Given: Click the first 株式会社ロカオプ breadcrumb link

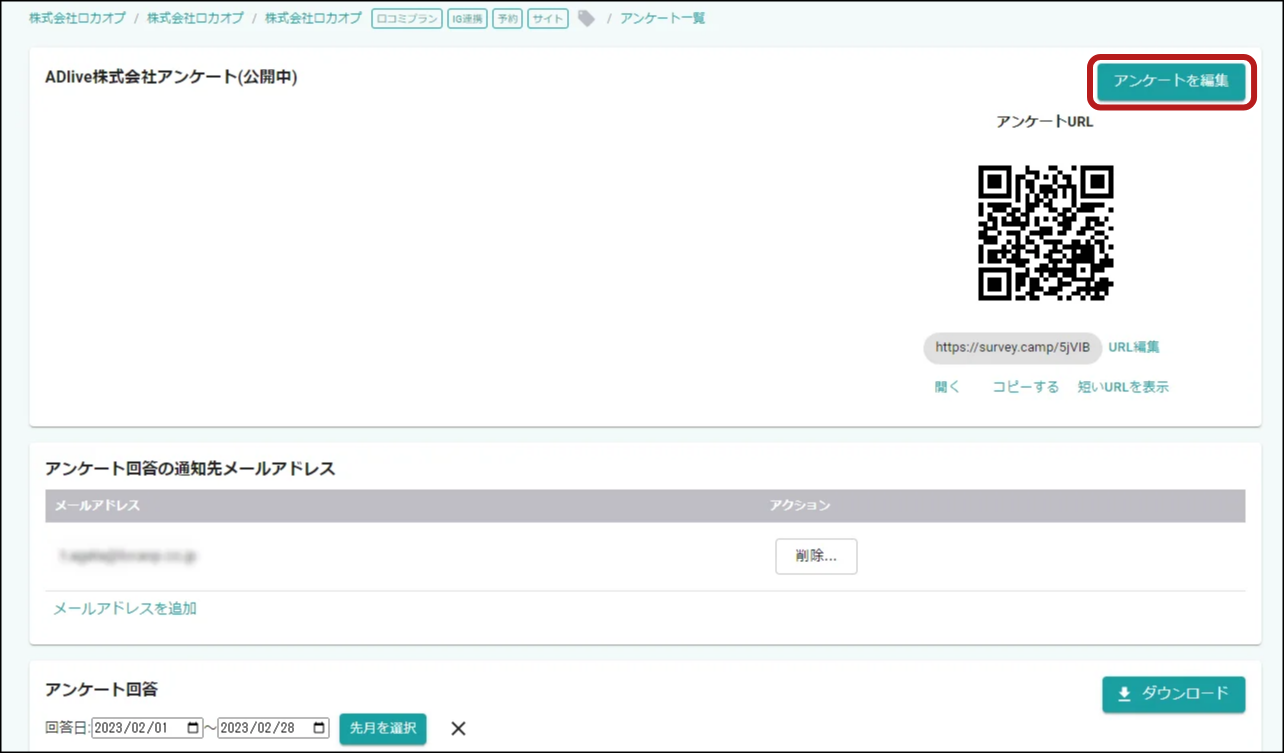Looking at the screenshot, I should [77, 18].
